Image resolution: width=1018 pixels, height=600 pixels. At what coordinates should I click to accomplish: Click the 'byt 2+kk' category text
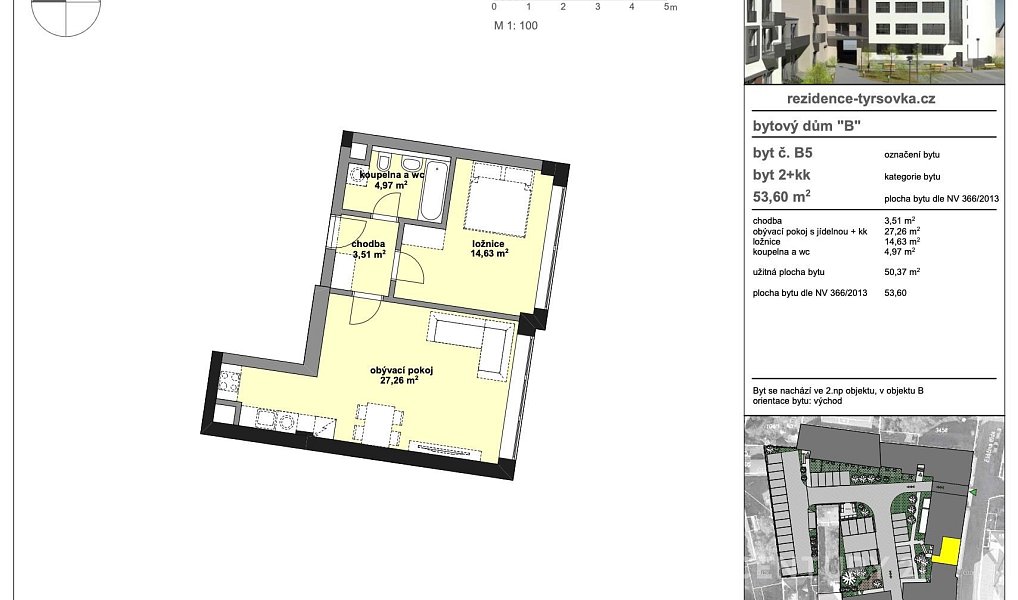pyautogui.click(x=782, y=175)
